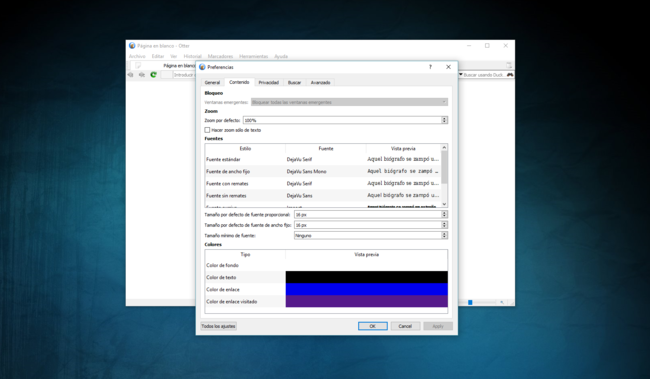
Task: Click the Otter logo in Preferencias title bar
Action: click(202, 67)
